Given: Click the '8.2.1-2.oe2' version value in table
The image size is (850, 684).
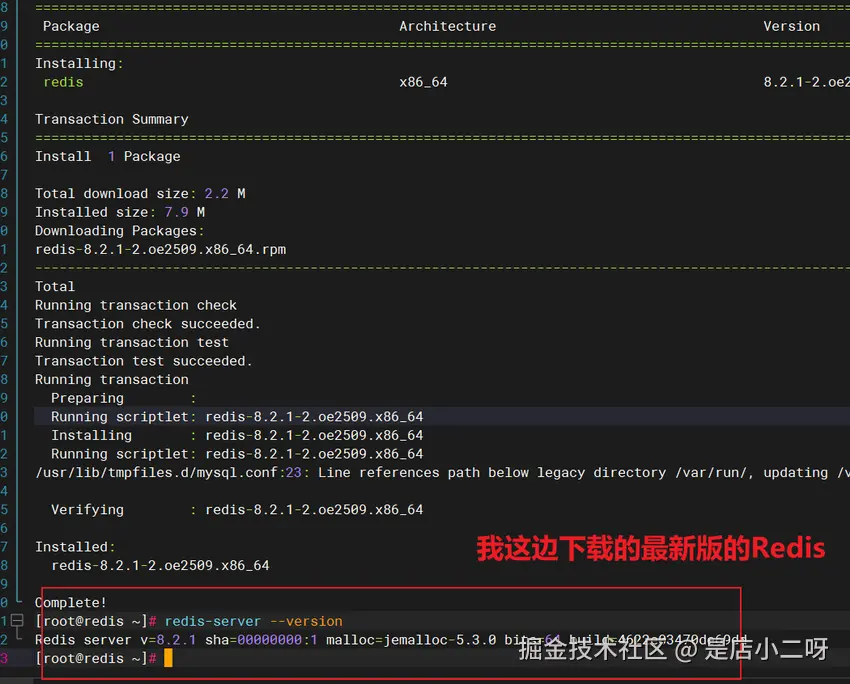Looking at the screenshot, I should [806, 82].
